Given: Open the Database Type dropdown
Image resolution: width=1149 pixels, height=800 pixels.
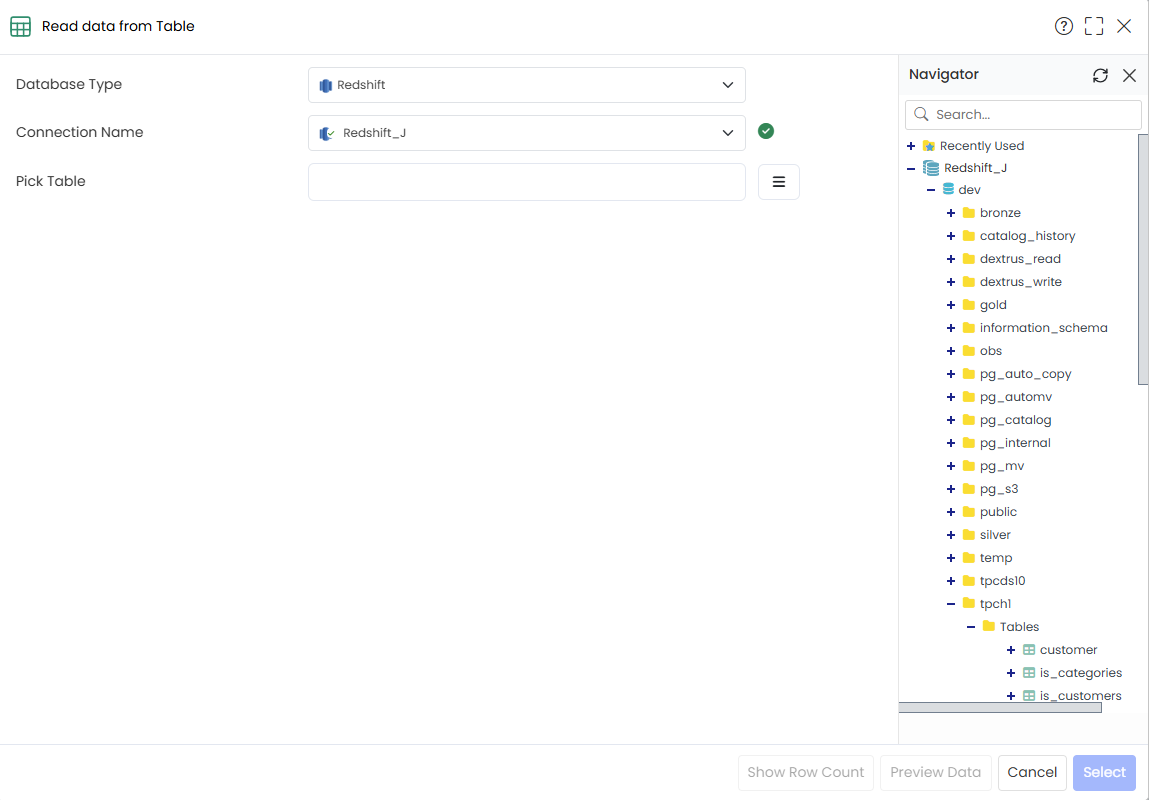Looking at the screenshot, I should click(527, 85).
